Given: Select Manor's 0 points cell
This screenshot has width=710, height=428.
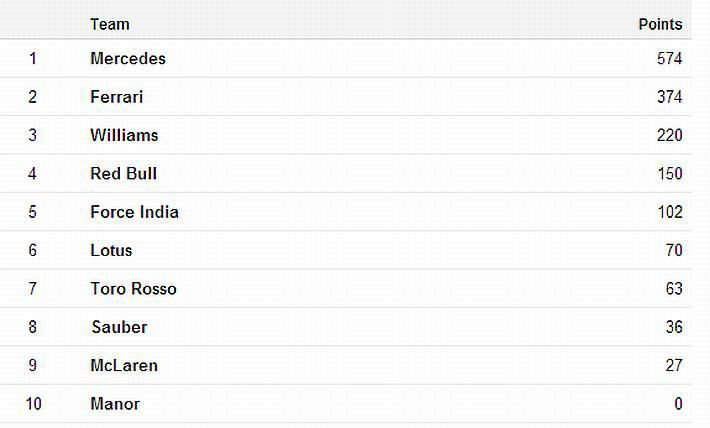Looking at the screenshot, I should pyautogui.click(x=678, y=404).
